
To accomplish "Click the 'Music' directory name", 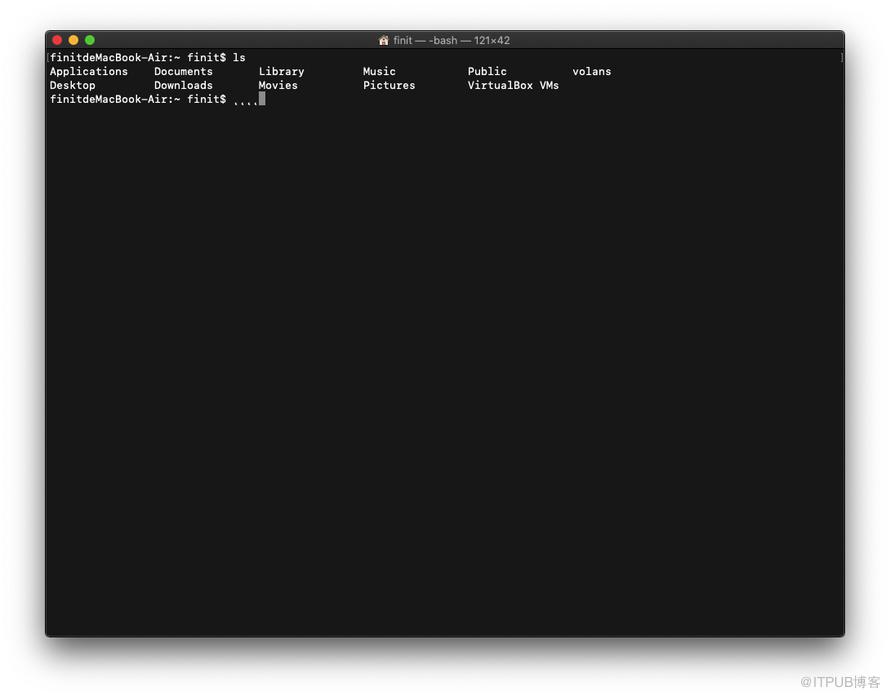I will tap(379, 72).
